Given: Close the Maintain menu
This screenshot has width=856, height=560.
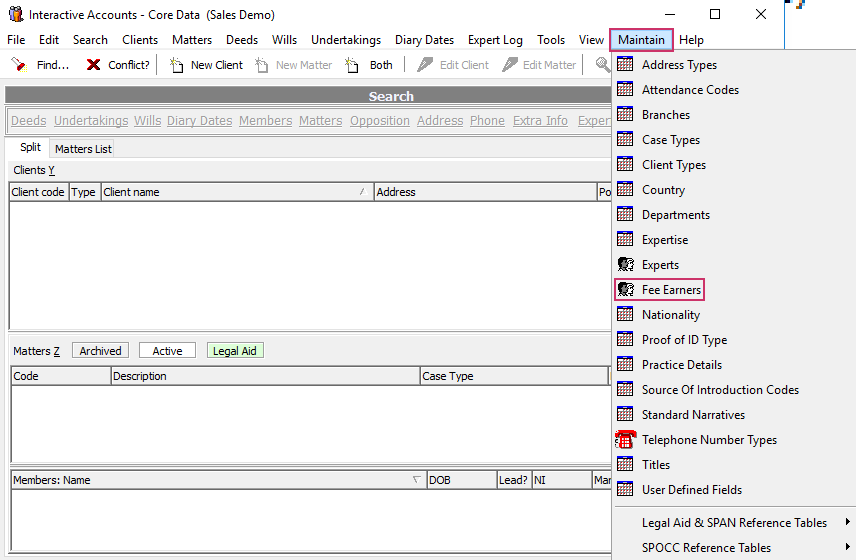Looking at the screenshot, I should (x=641, y=40).
